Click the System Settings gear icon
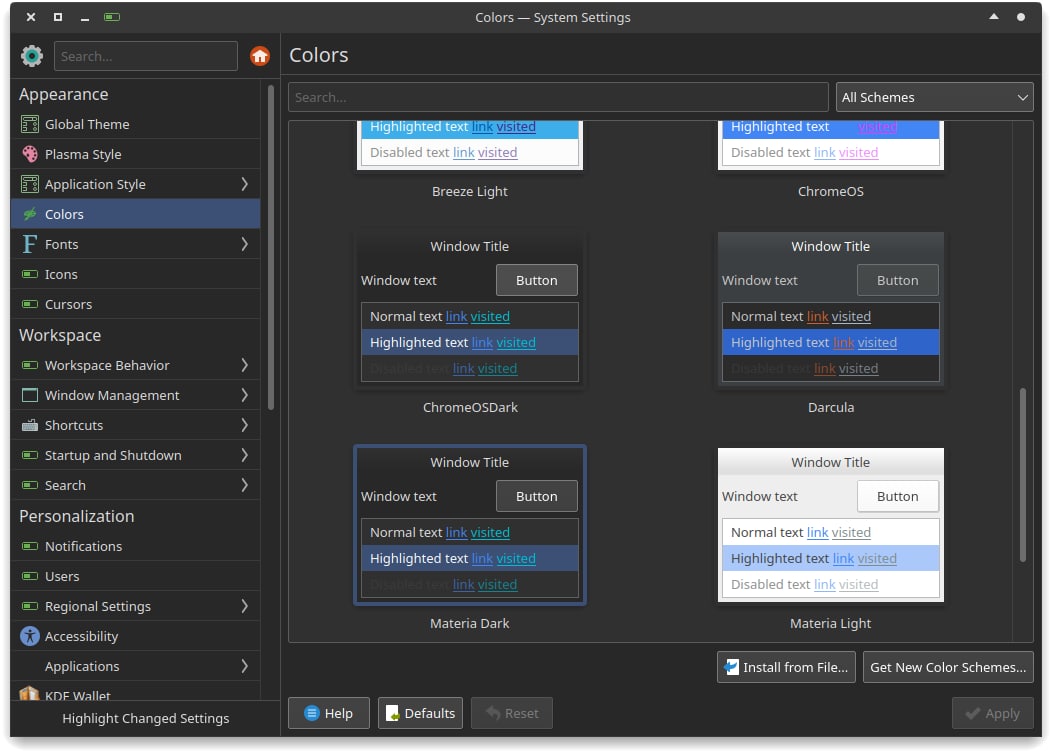The width and height of the screenshot is (1052, 751). [x=32, y=56]
